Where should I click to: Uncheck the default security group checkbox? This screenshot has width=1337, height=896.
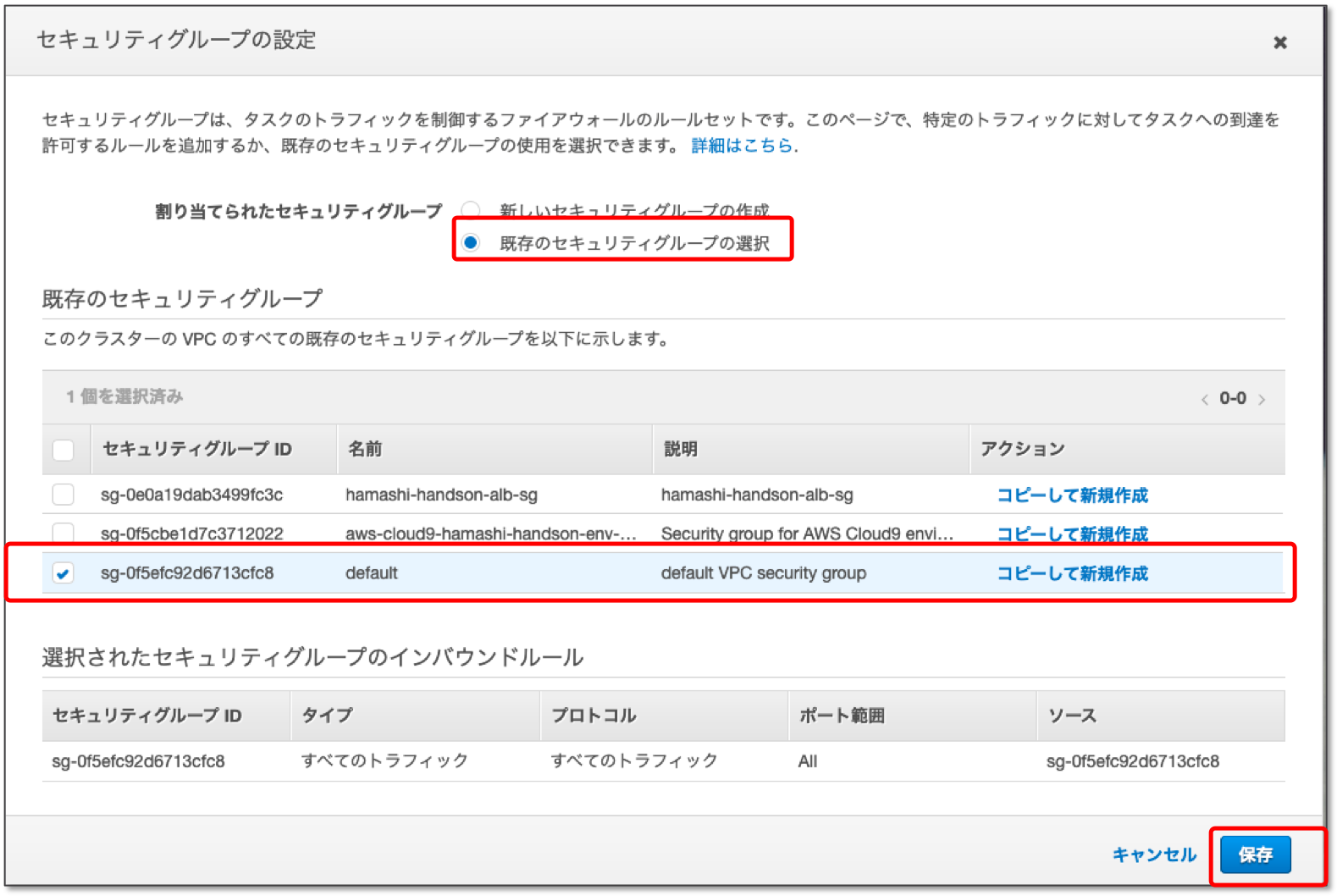tap(64, 573)
